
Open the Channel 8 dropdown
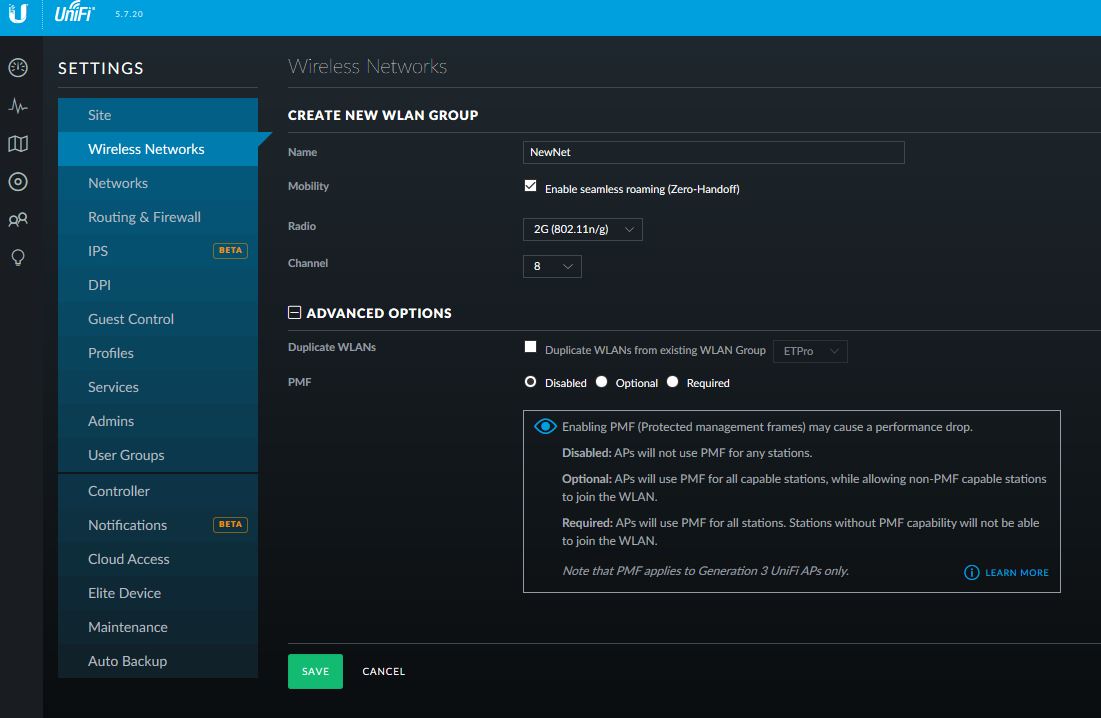click(x=552, y=266)
